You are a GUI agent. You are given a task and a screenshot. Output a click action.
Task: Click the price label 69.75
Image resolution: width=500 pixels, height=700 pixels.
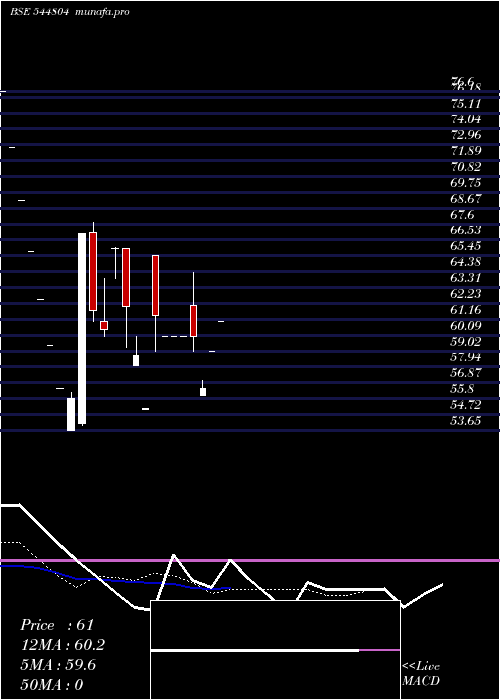[x=466, y=183]
